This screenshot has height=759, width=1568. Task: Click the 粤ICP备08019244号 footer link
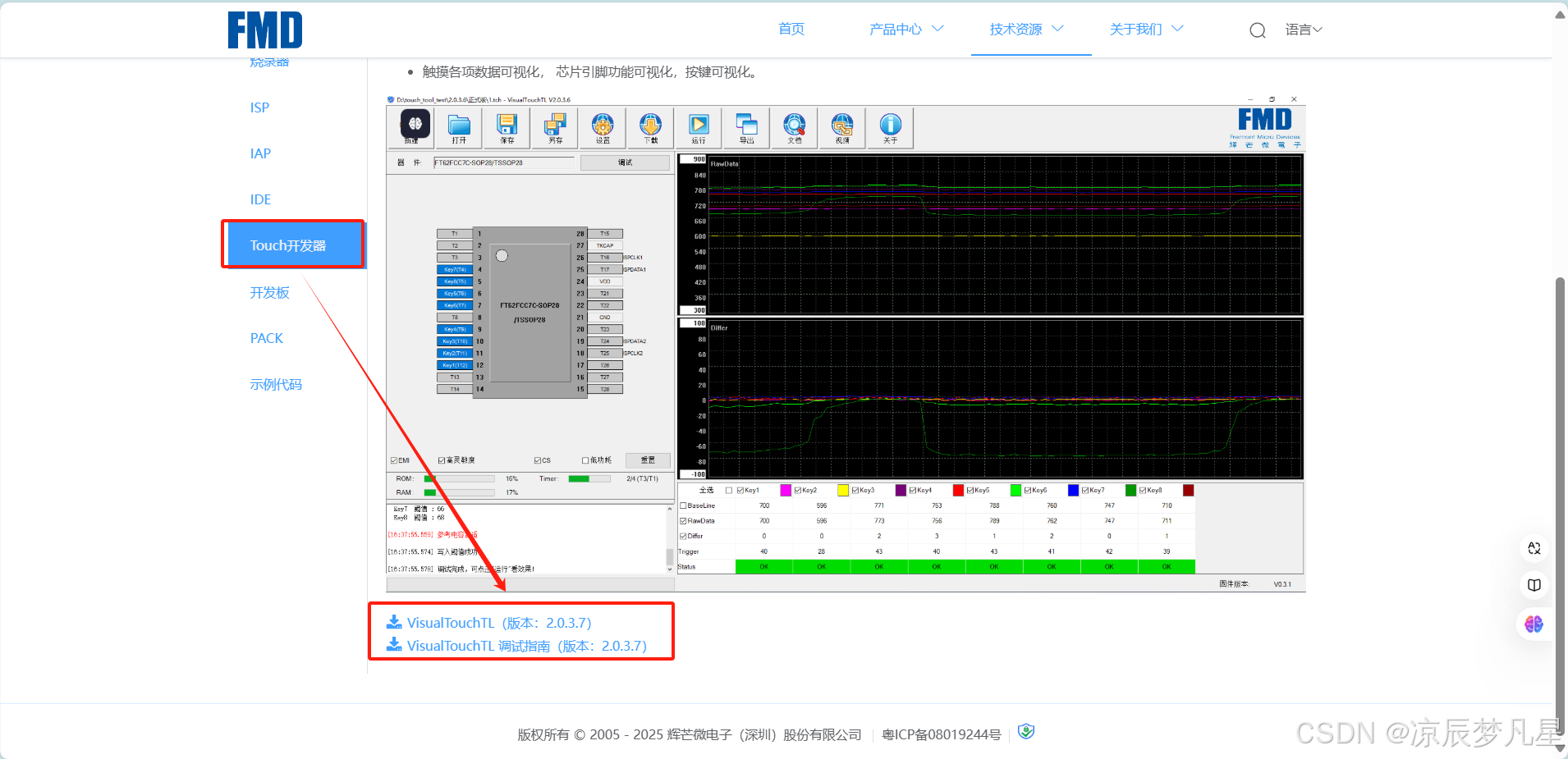click(942, 734)
